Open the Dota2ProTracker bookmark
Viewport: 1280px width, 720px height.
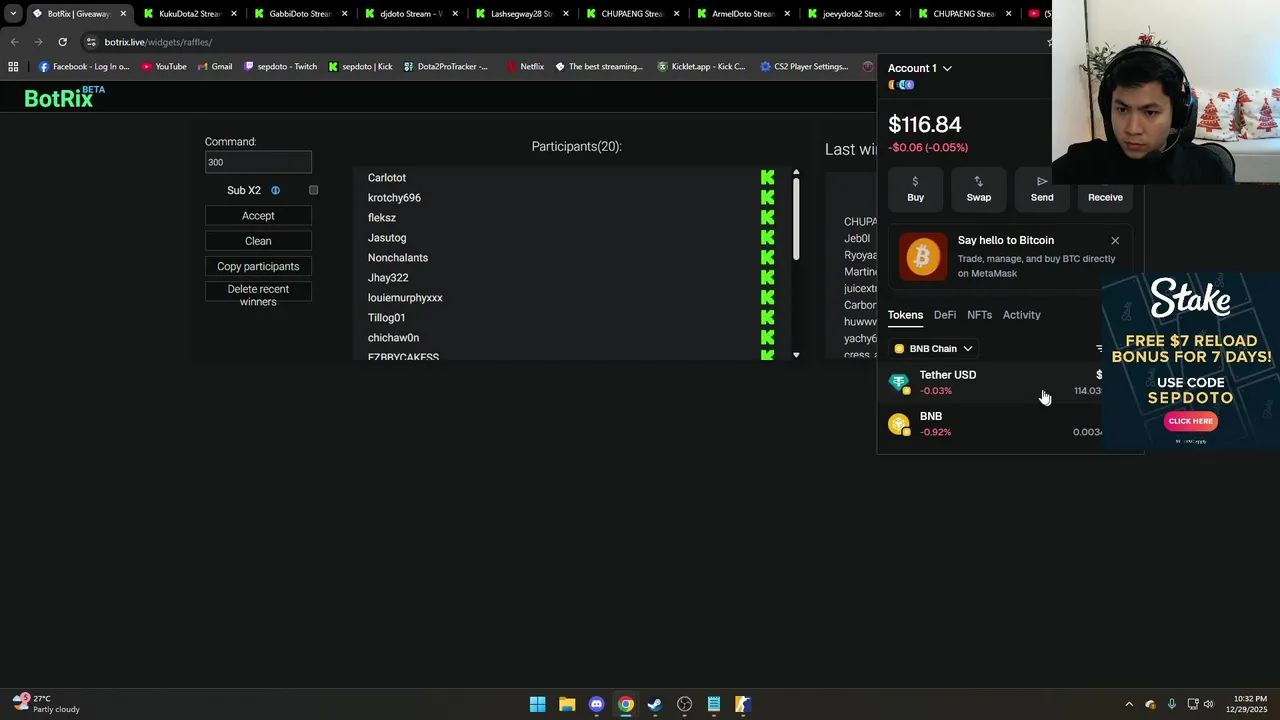(x=446, y=67)
